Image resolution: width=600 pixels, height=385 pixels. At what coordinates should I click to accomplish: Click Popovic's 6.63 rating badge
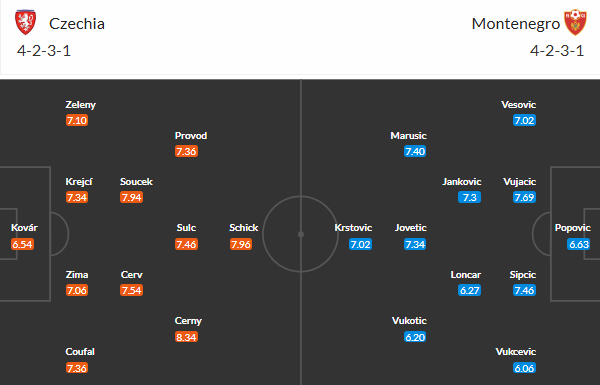[x=579, y=244]
